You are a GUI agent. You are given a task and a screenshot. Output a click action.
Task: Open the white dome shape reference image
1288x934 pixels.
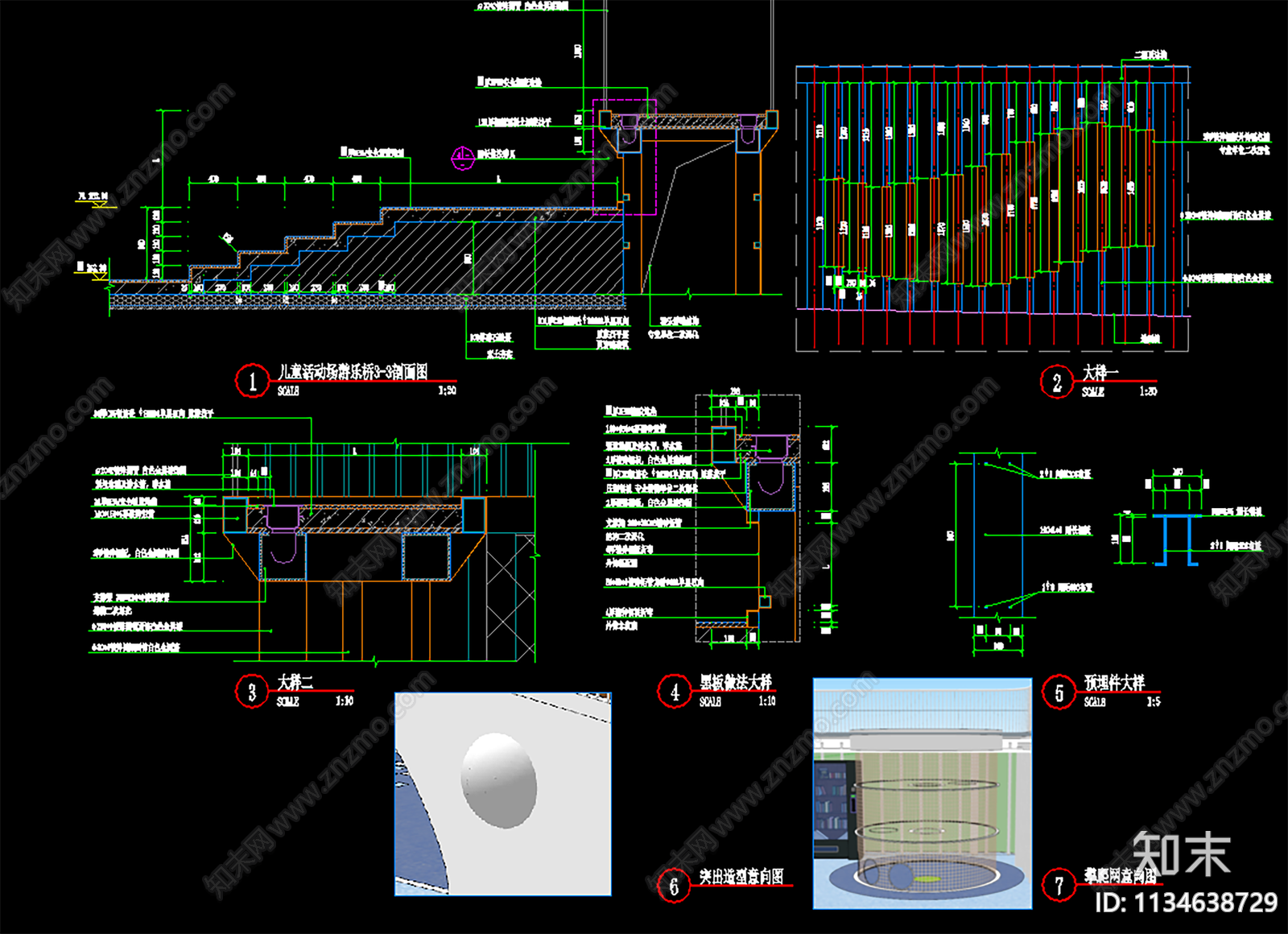coord(503,794)
